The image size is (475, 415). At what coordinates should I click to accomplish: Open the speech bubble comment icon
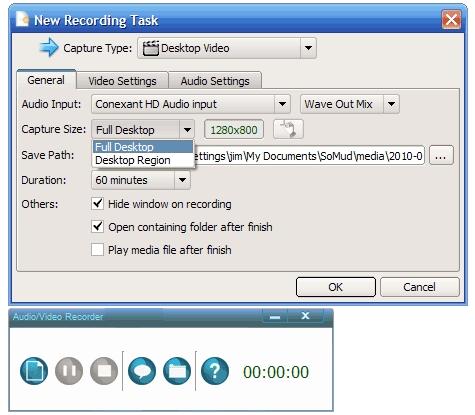point(142,371)
